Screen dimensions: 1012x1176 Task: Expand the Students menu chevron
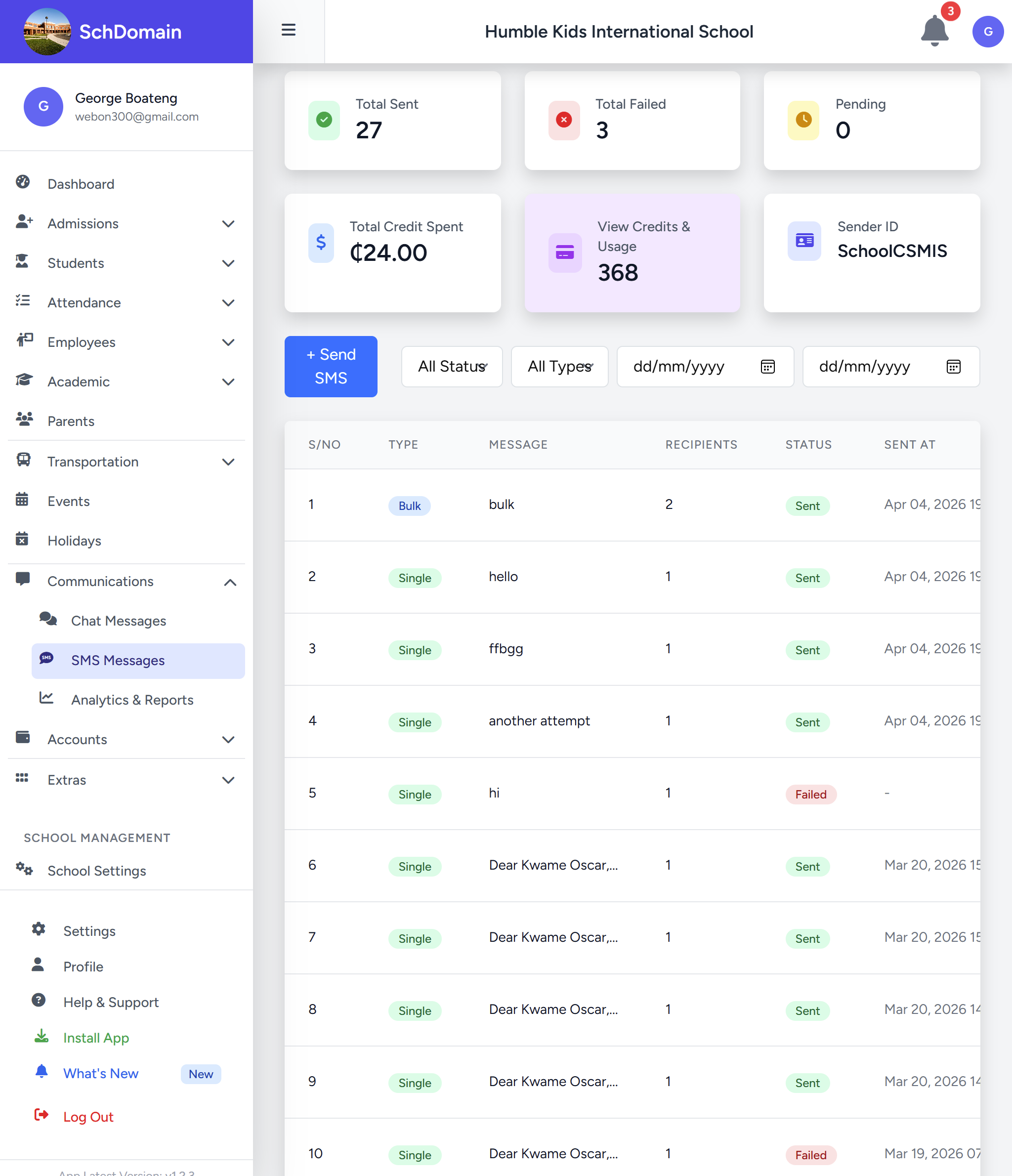point(228,263)
